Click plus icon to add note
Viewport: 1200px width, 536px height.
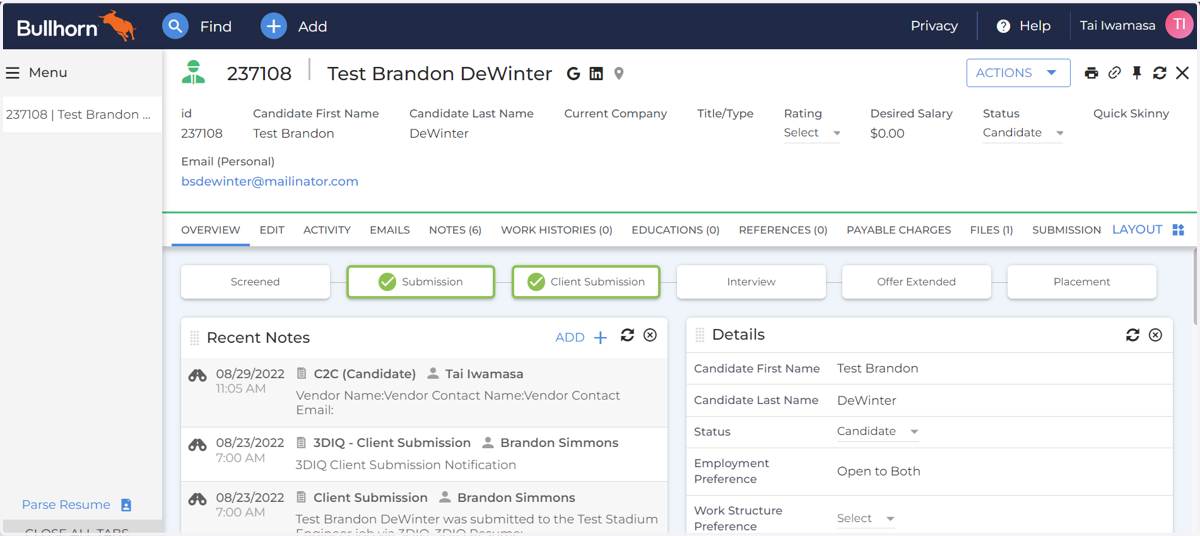[x=600, y=338]
